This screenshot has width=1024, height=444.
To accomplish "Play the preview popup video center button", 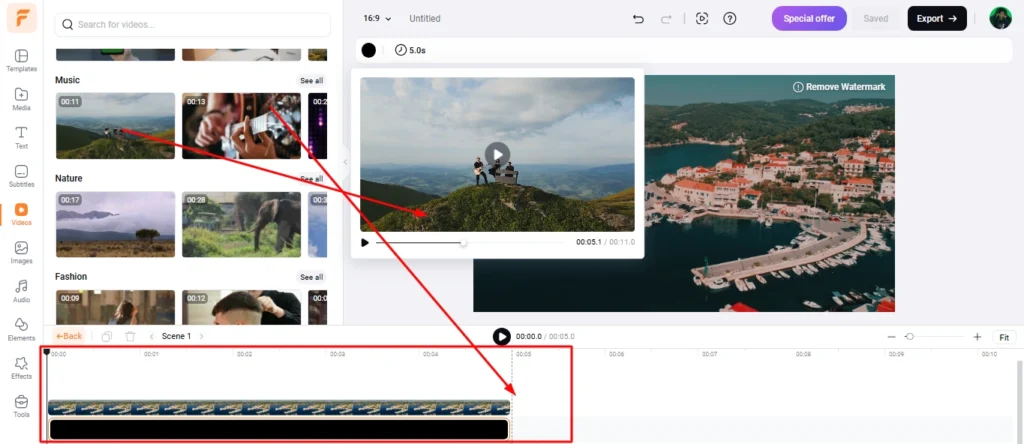I will pyautogui.click(x=497, y=155).
